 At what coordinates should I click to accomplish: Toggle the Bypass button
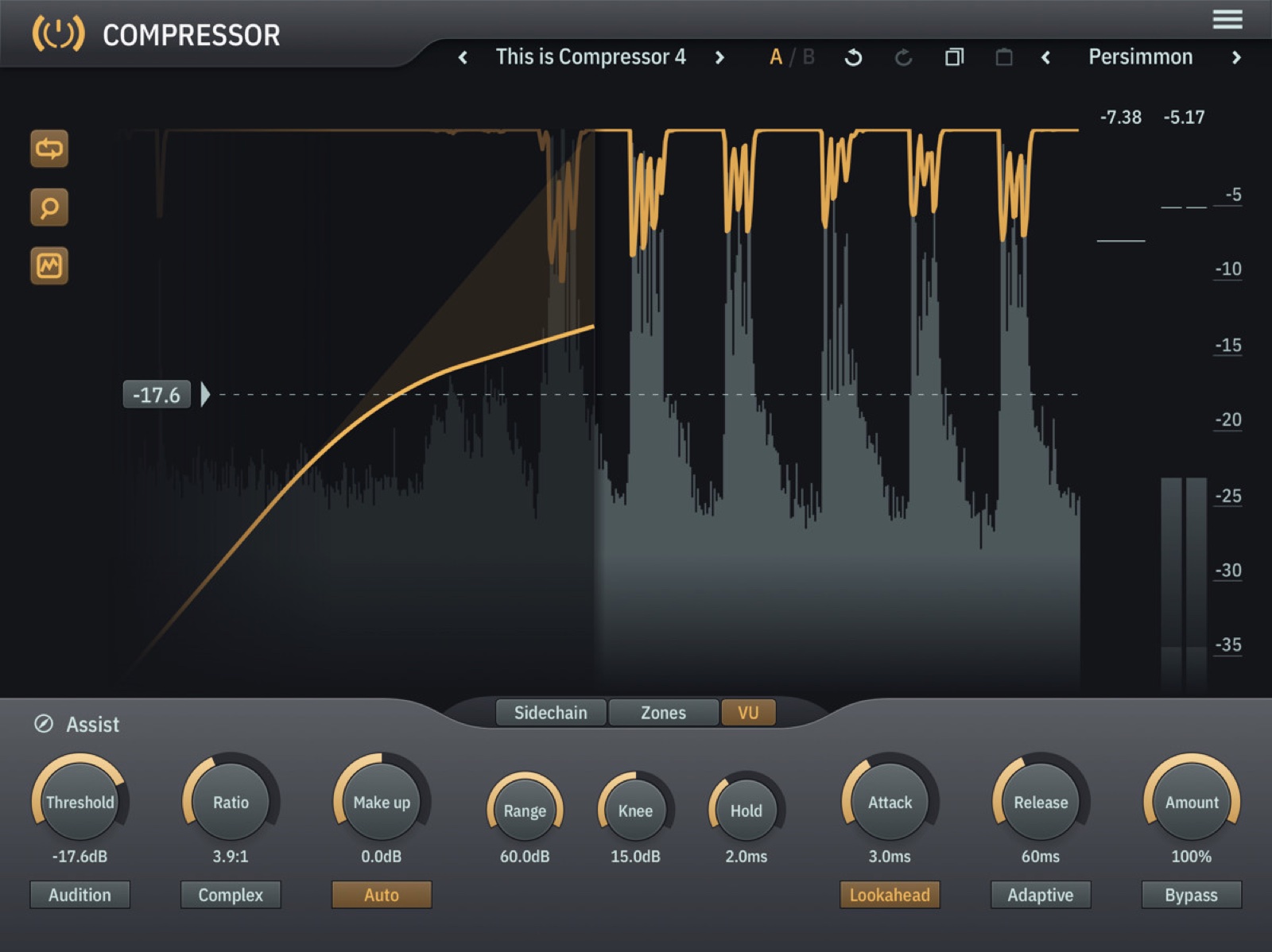click(x=1191, y=895)
